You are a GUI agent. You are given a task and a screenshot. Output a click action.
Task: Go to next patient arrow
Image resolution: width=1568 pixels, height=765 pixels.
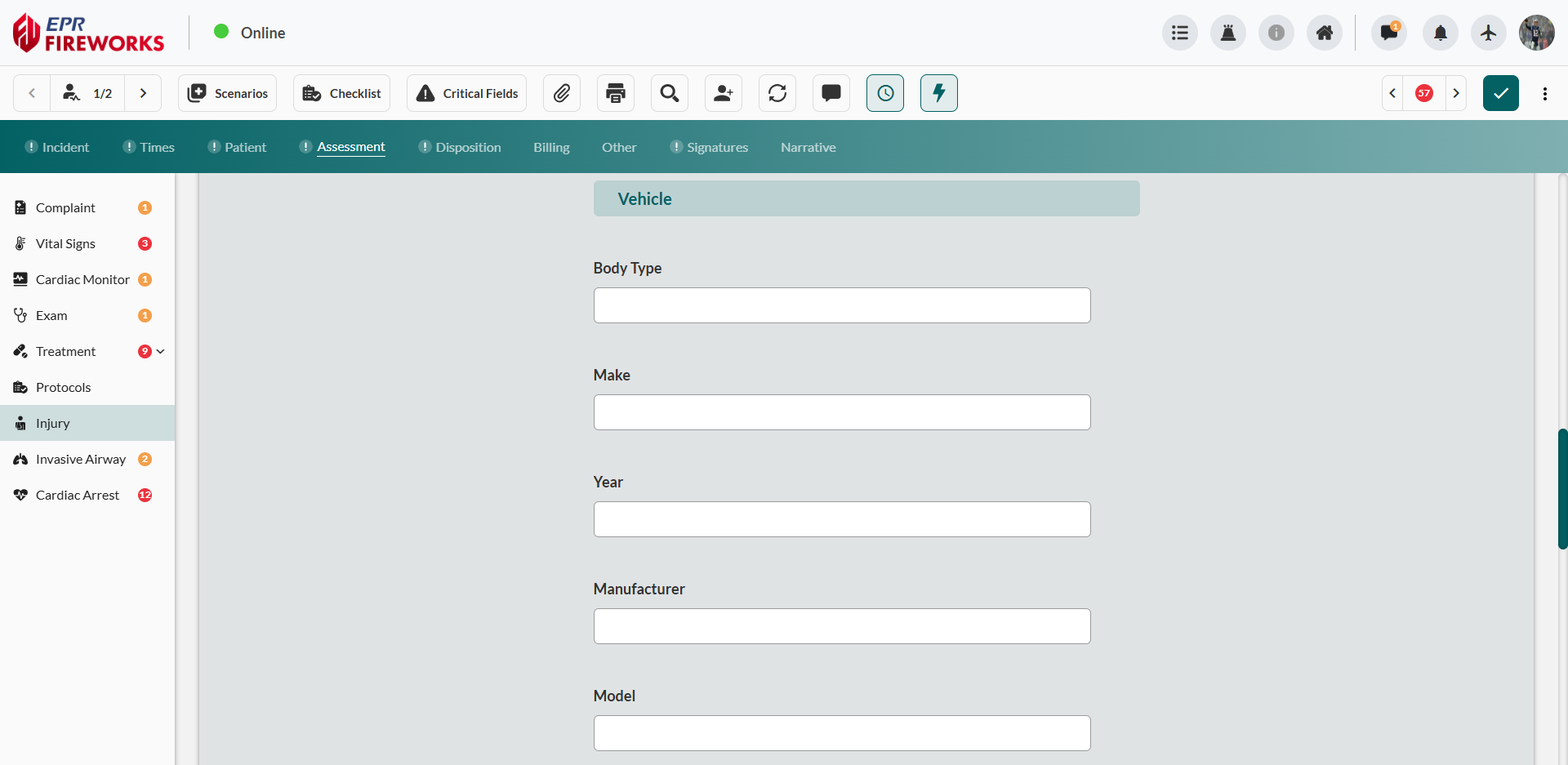[x=143, y=93]
